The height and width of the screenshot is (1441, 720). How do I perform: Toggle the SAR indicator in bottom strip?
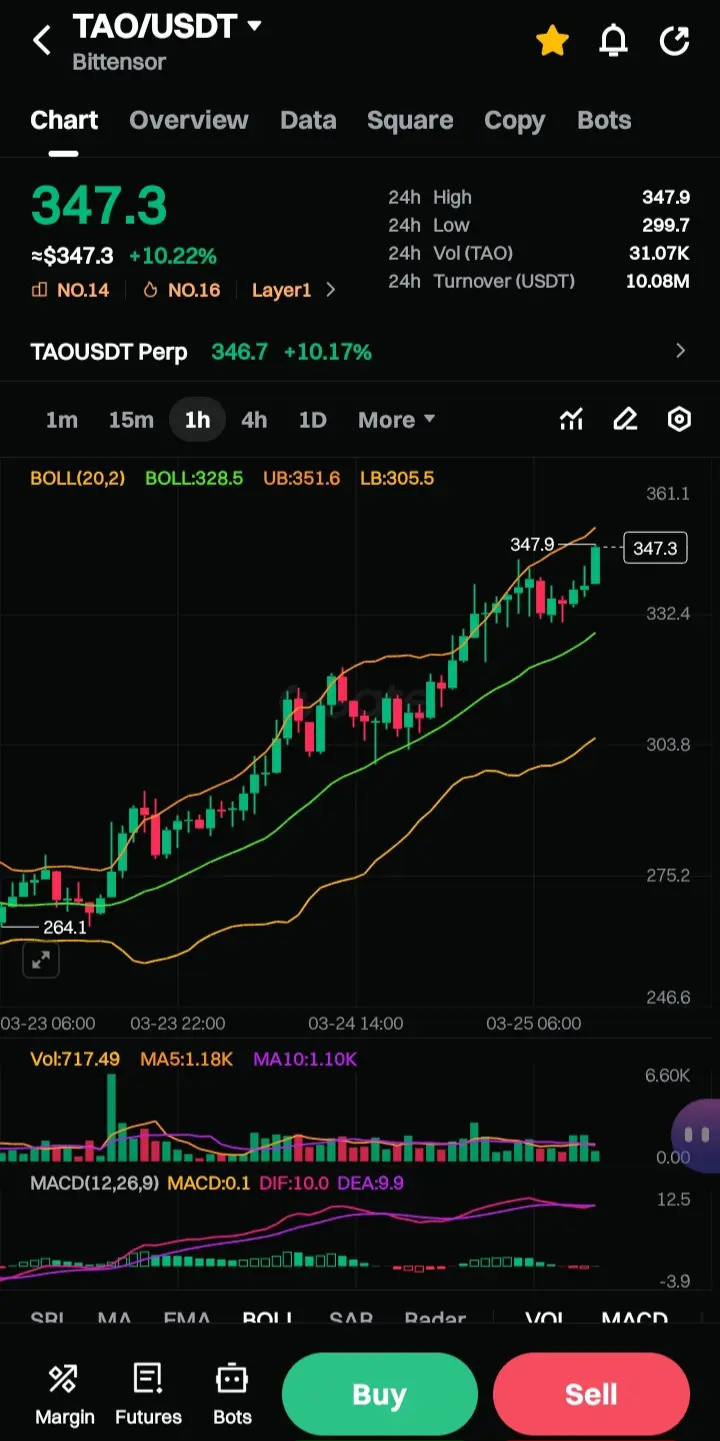click(351, 1320)
